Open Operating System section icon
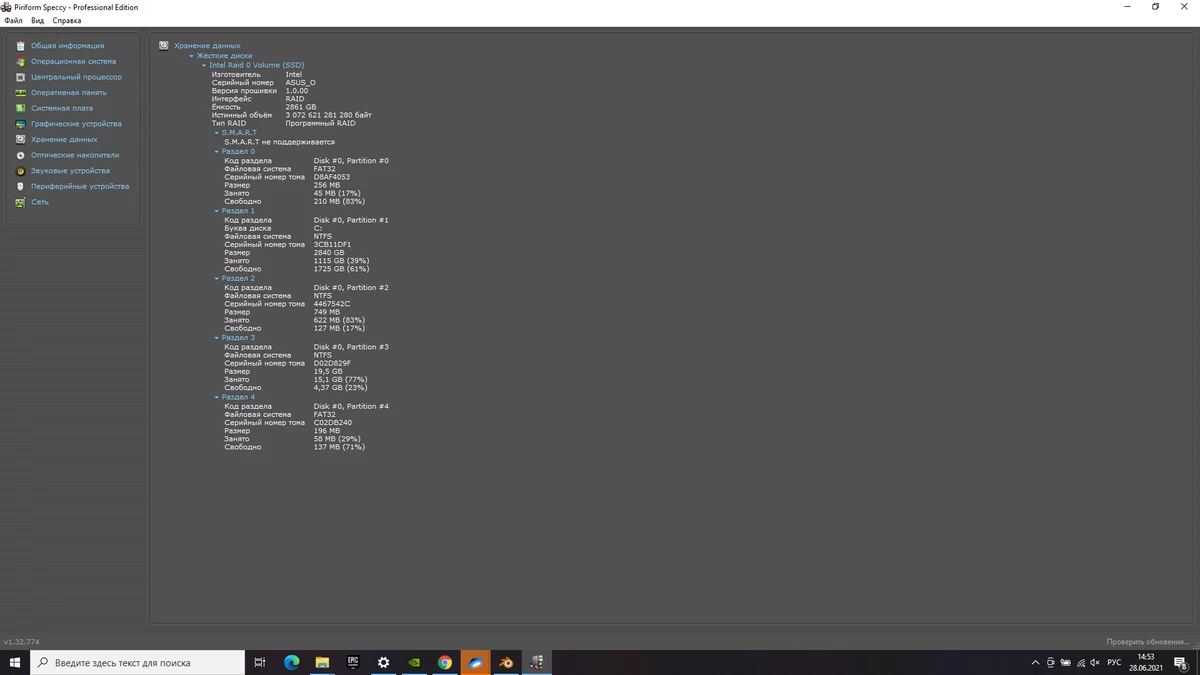 coord(20,61)
